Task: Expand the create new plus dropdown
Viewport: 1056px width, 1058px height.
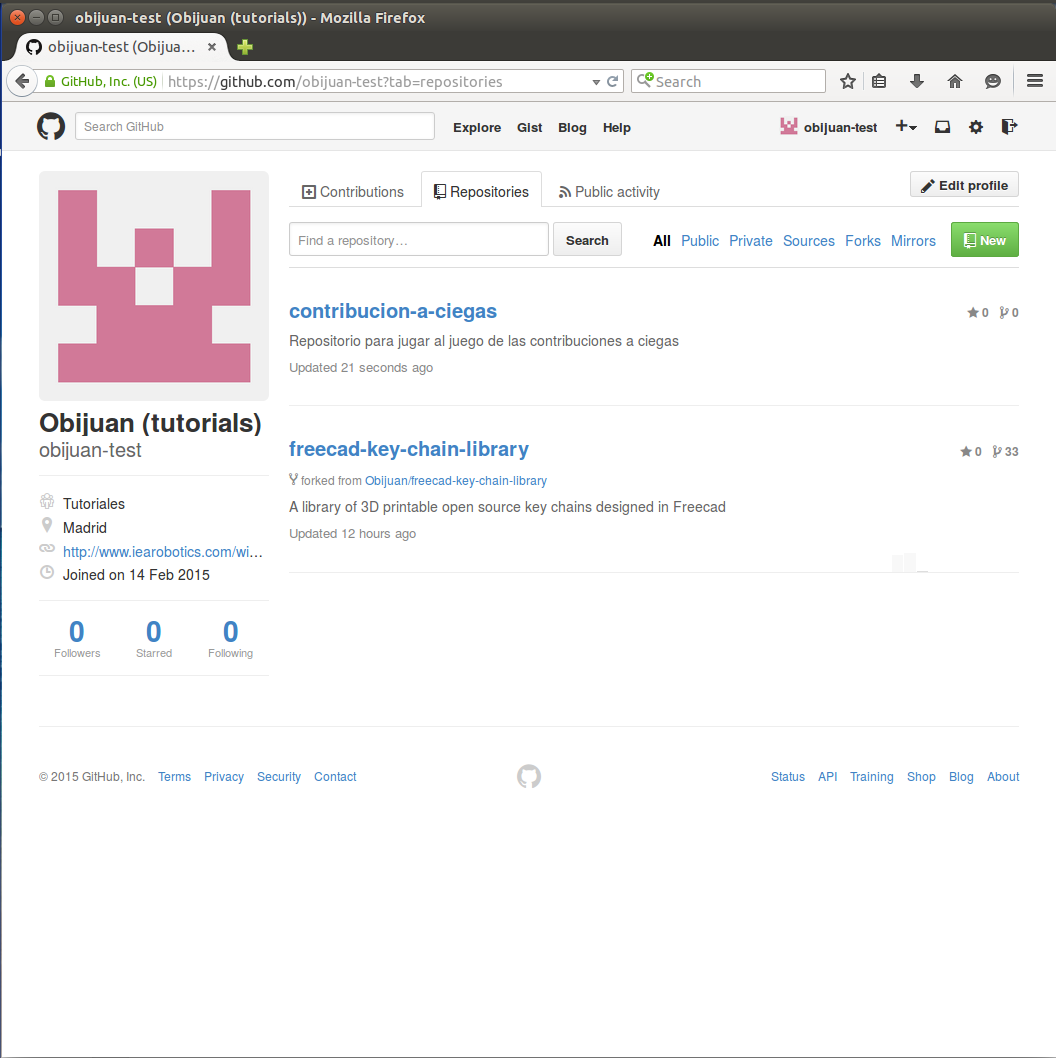Action: (x=906, y=127)
